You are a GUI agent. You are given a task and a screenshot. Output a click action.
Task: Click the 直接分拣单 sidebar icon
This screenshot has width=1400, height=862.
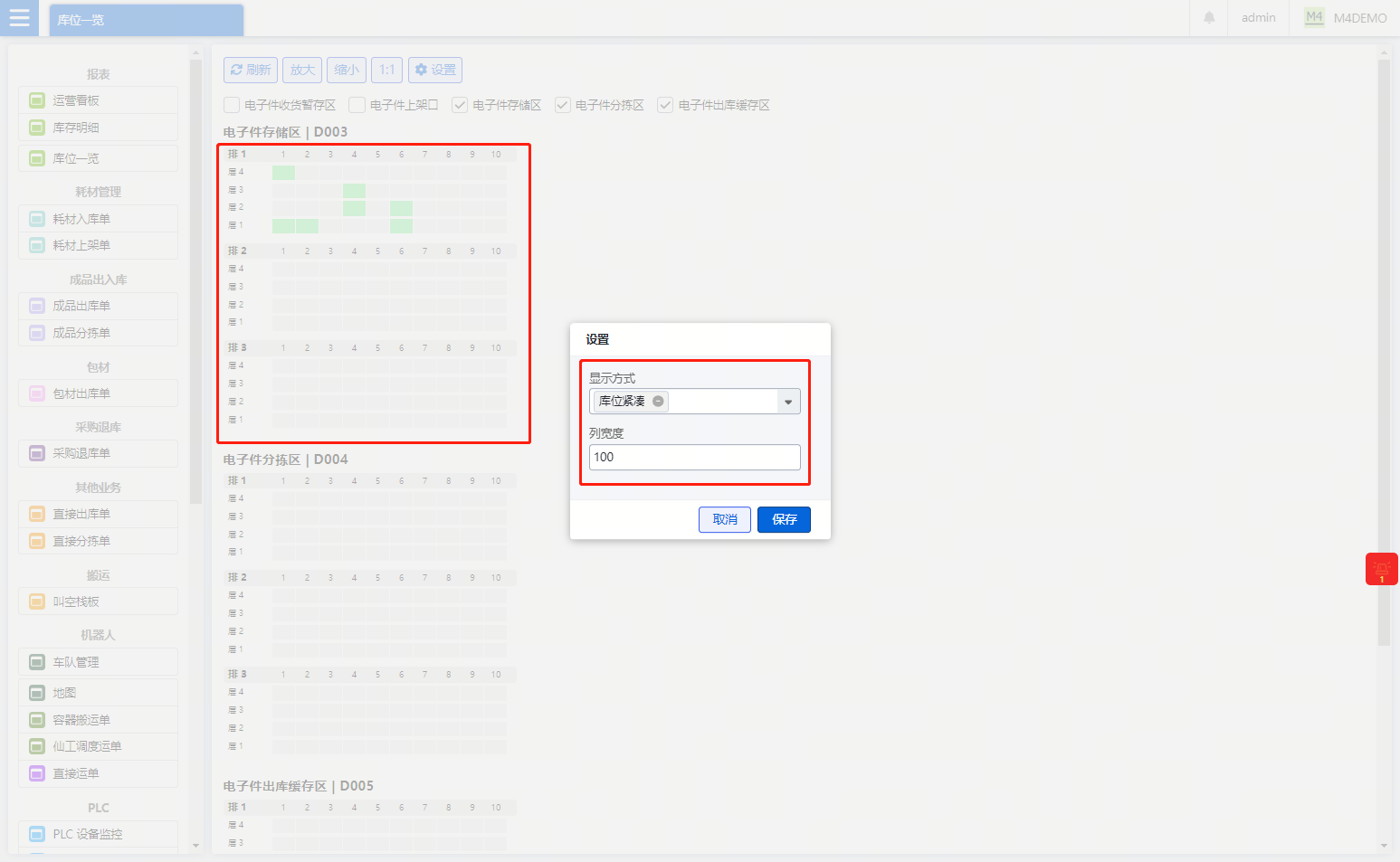[37, 541]
